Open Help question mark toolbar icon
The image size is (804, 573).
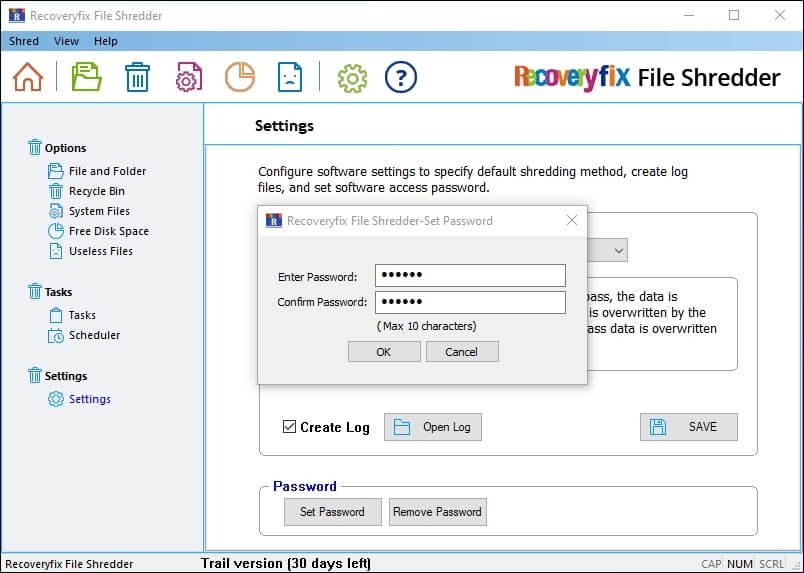(400, 77)
